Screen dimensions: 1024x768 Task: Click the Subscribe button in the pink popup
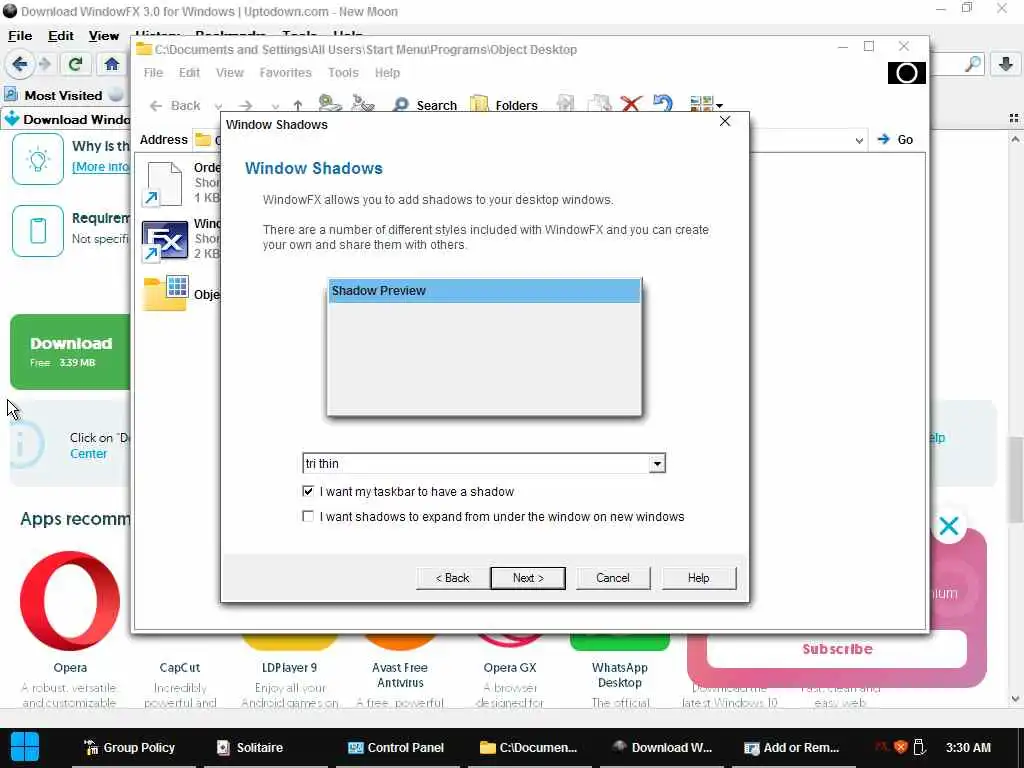837,648
